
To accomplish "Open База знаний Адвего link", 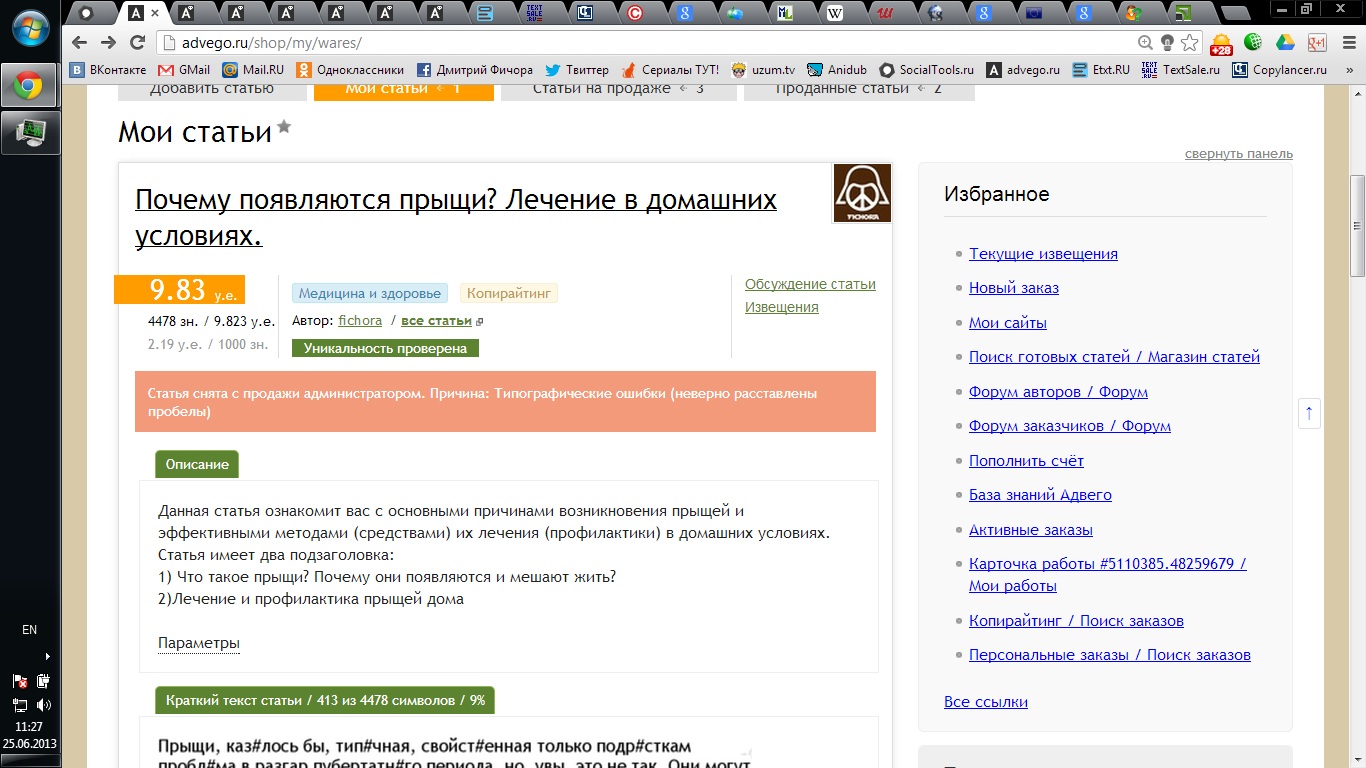I will point(1040,495).
